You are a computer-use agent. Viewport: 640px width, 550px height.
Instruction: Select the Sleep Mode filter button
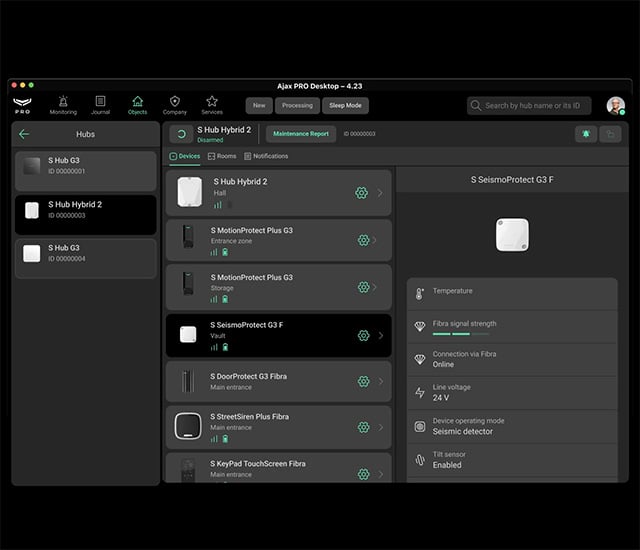[x=345, y=105]
